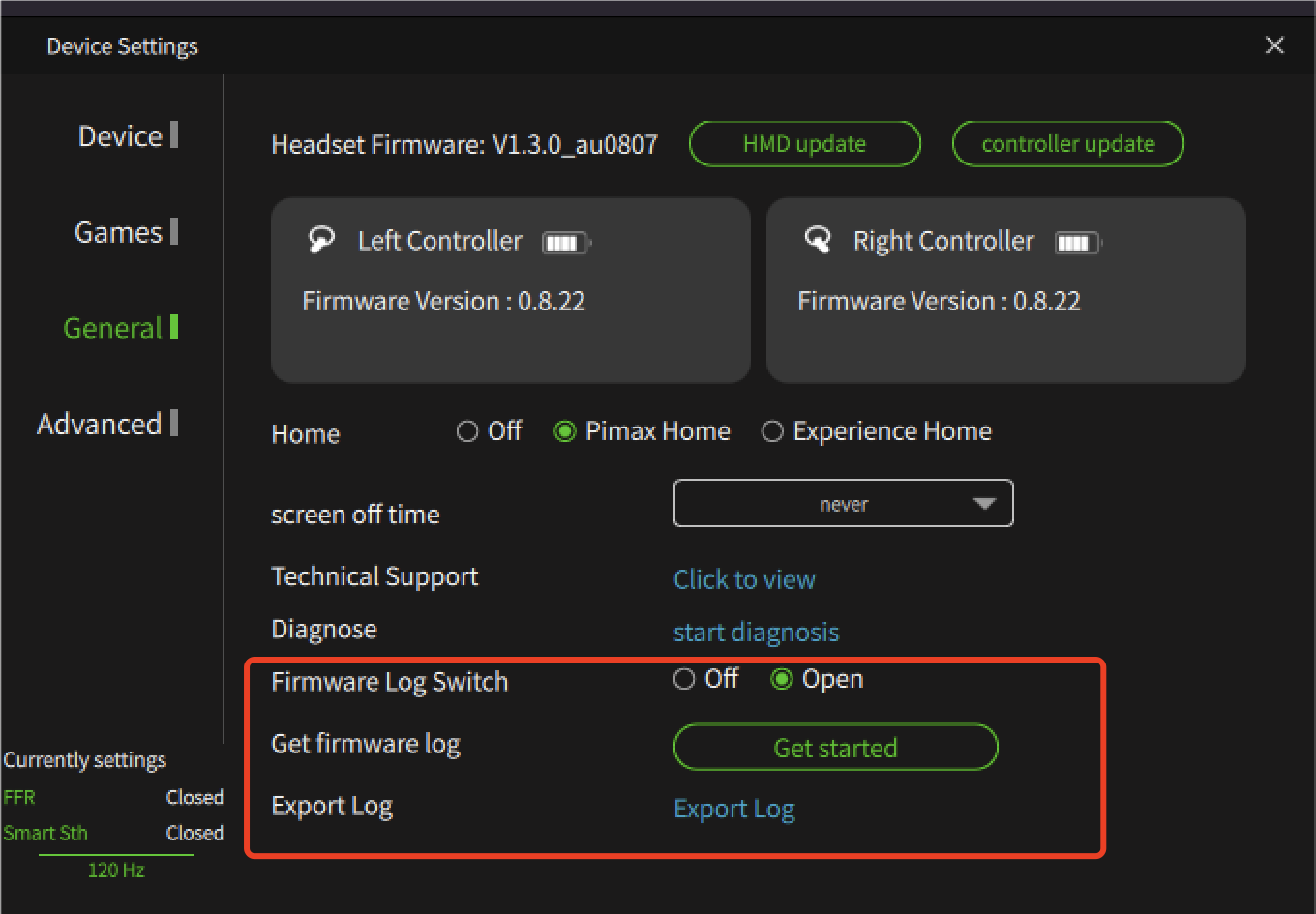1316x914 pixels.
Task: Click the Left Controller battery indicator
Action: point(566,243)
